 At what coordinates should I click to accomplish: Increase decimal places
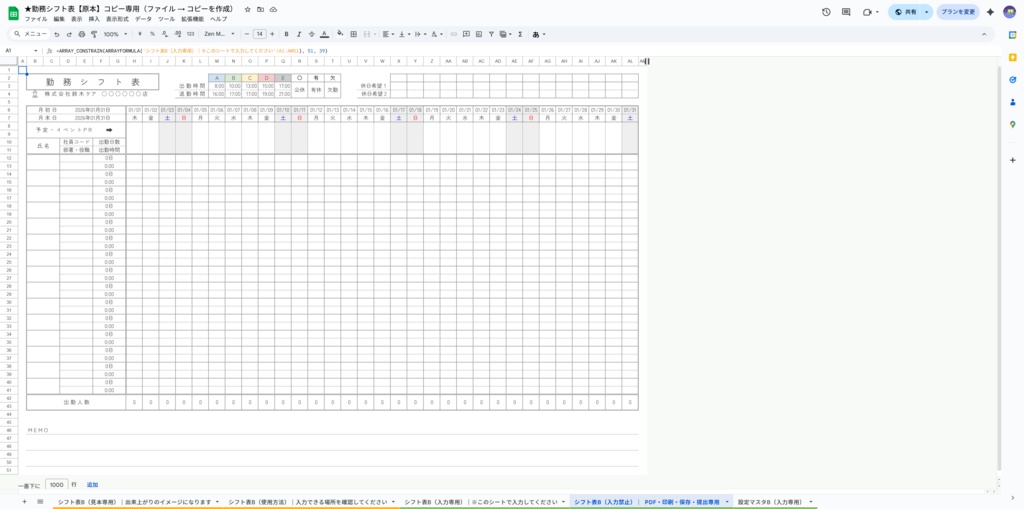point(178,34)
